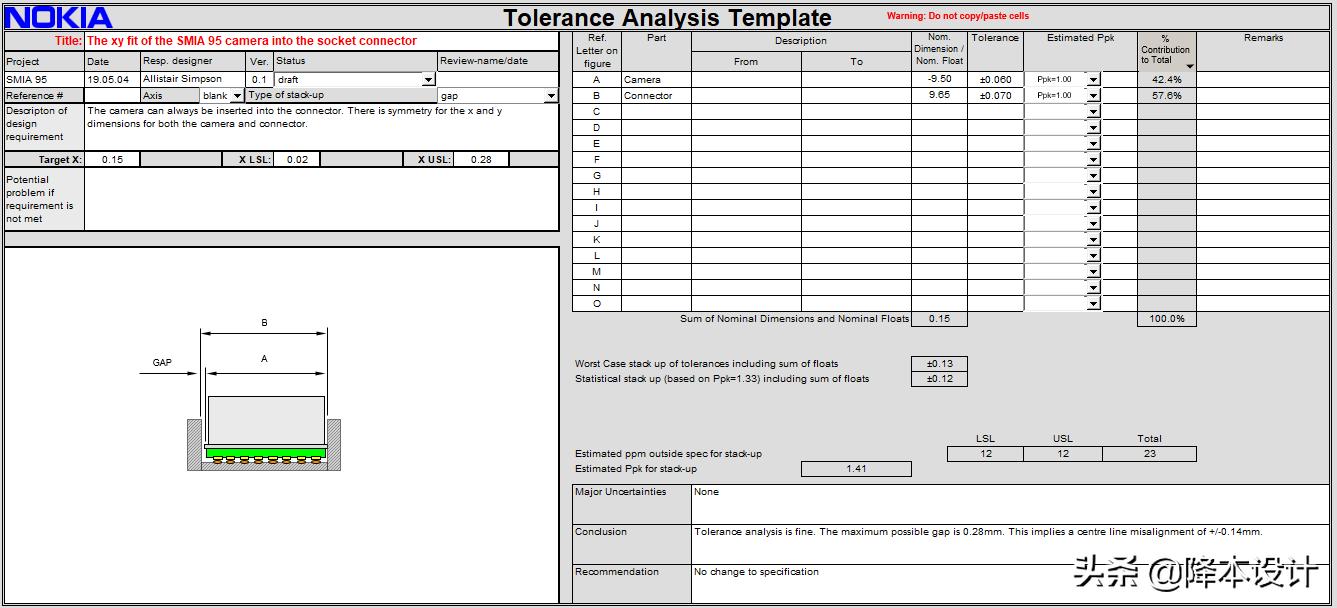This screenshot has width=1337, height=608.
Task: Open the Ppk dropdown for row B Connector
Action: [1092, 96]
